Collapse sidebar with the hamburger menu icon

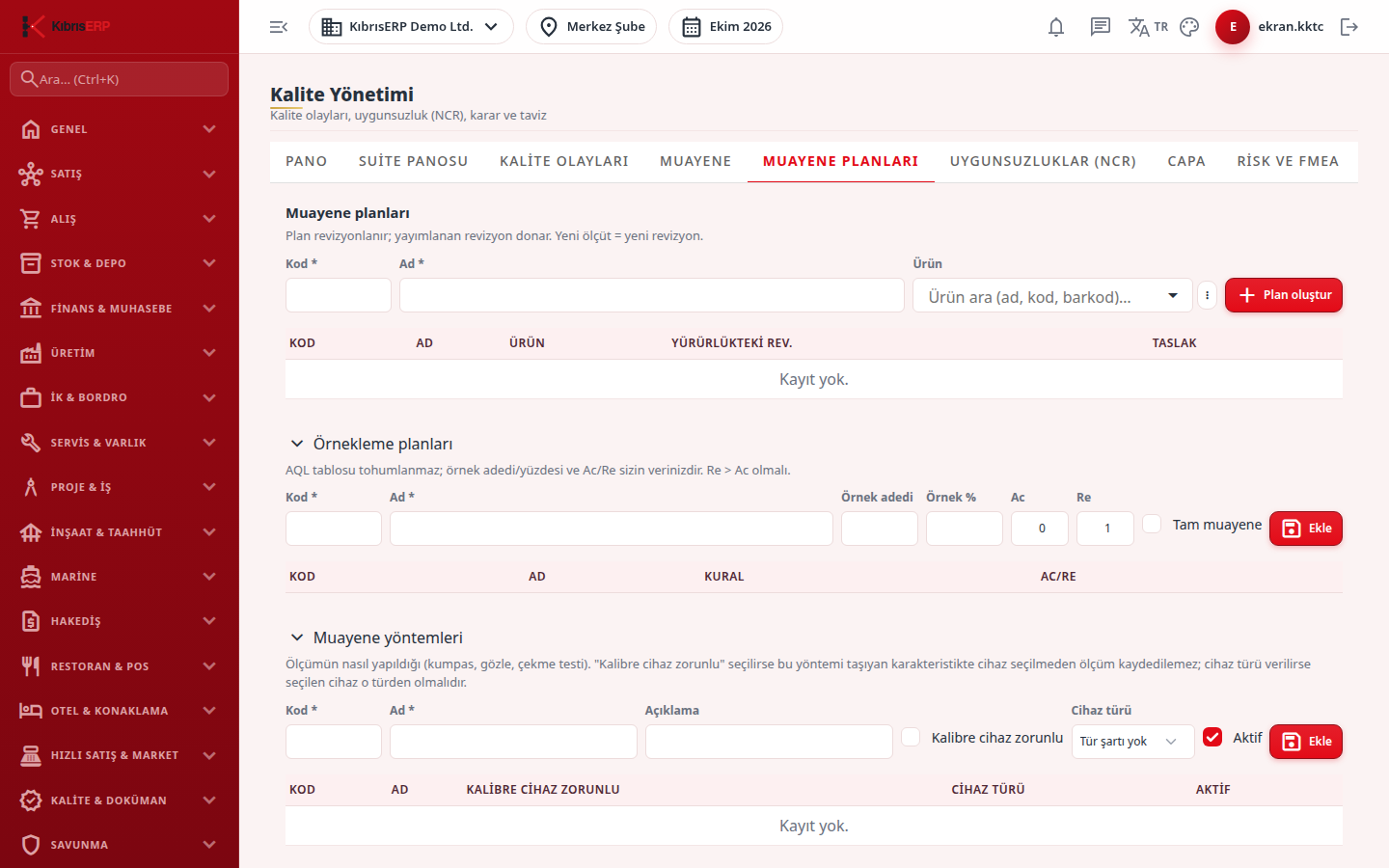279,27
